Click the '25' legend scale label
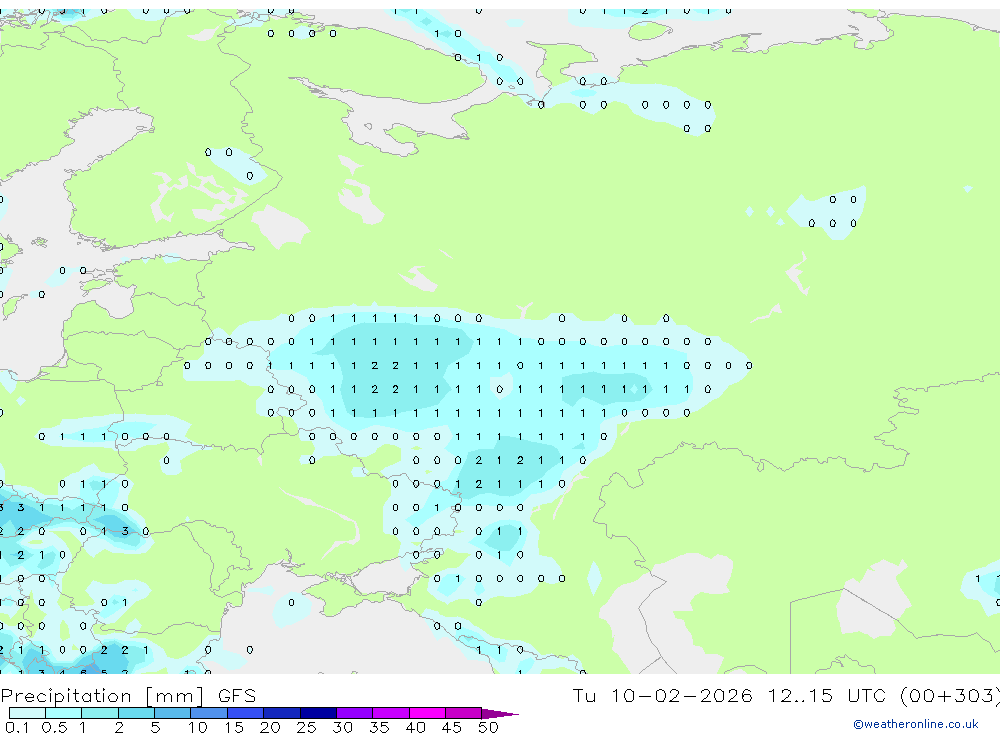The width and height of the screenshot is (1000, 733). coord(306,727)
